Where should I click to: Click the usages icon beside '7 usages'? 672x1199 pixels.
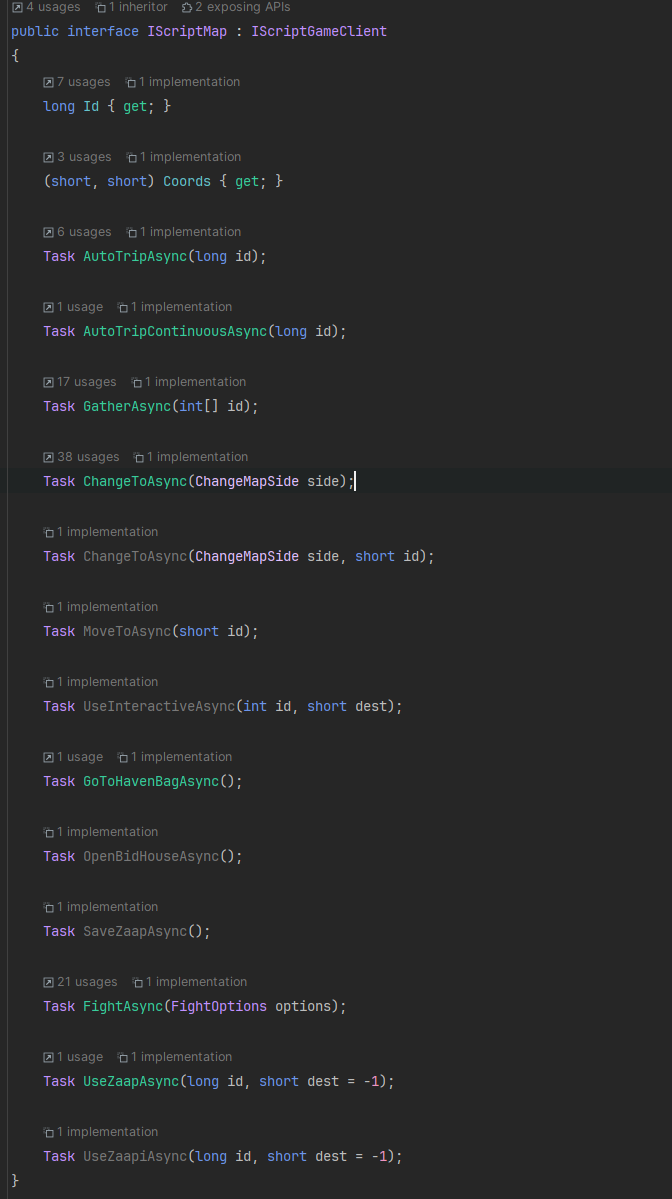(48, 82)
